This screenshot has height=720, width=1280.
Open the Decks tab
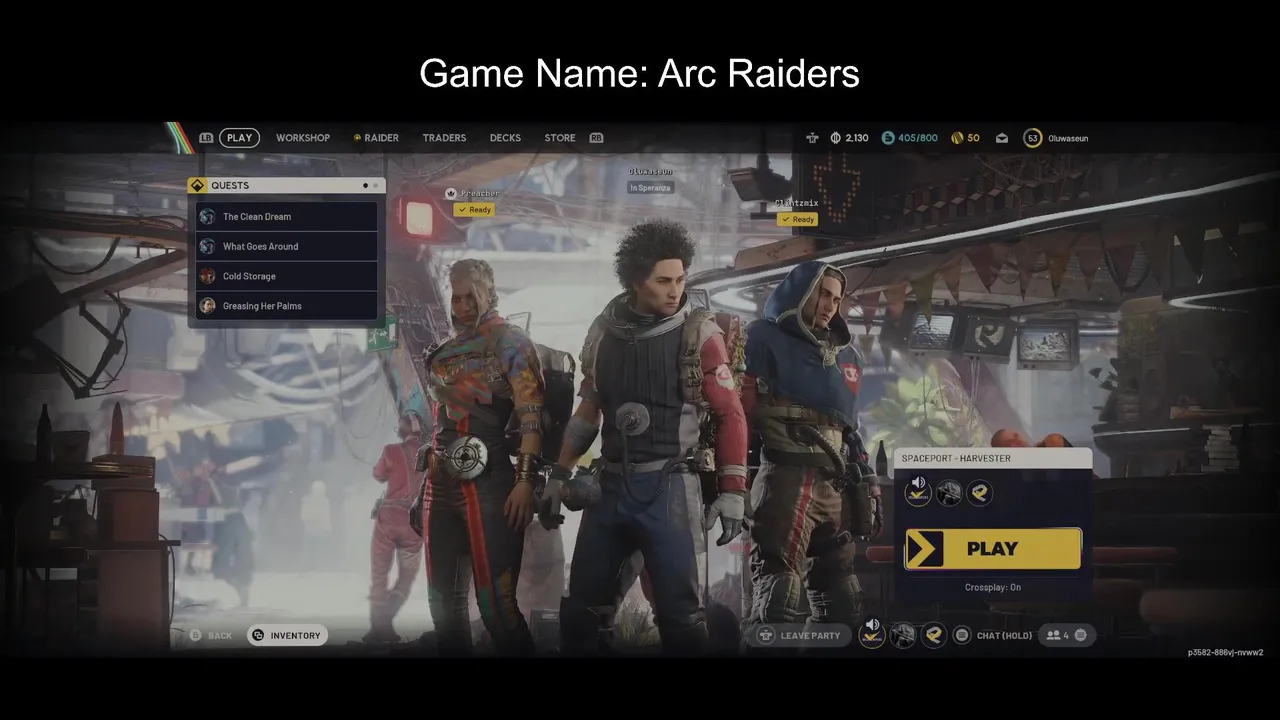505,138
